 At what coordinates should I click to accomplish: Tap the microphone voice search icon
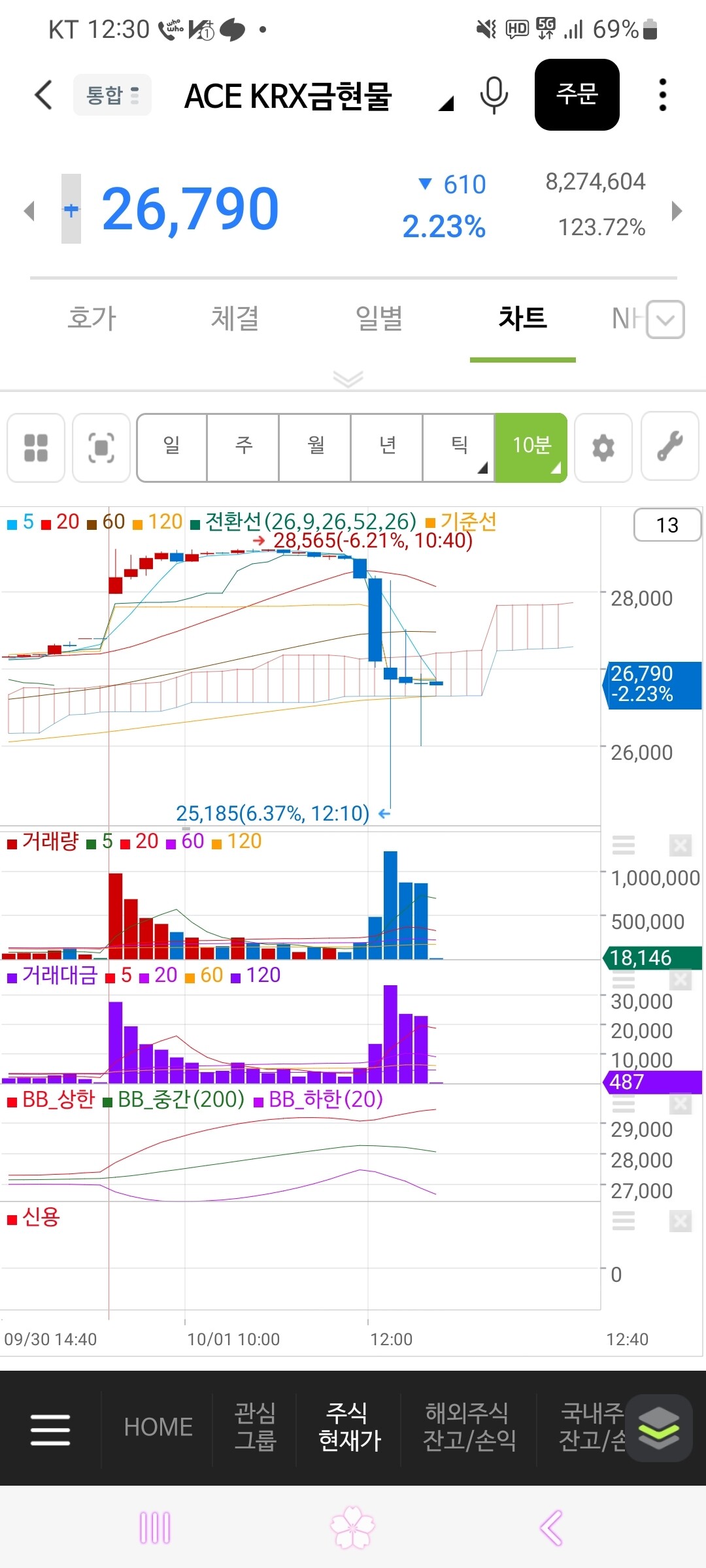(494, 95)
